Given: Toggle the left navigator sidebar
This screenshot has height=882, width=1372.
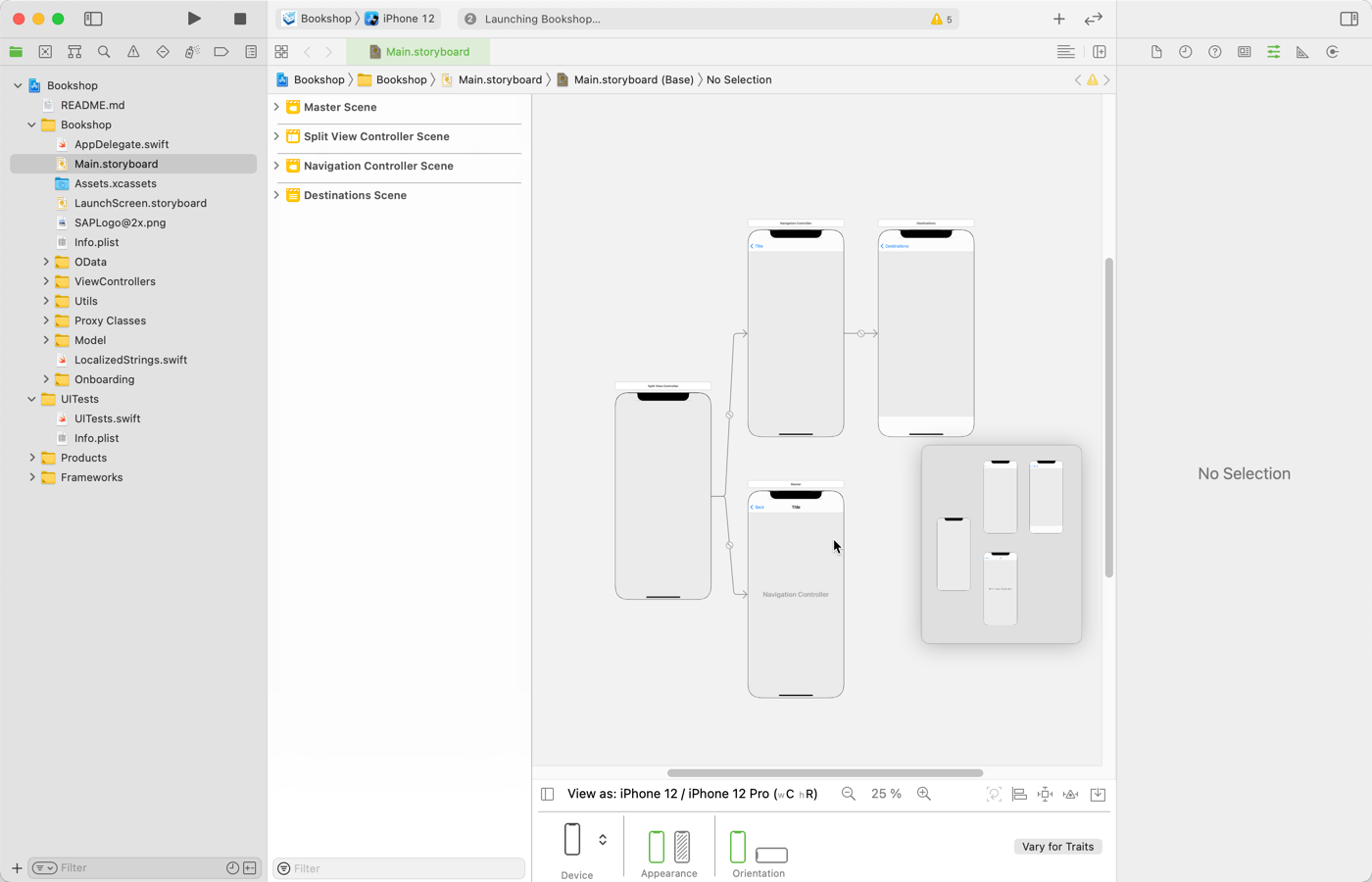Looking at the screenshot, I should (93, 19).
